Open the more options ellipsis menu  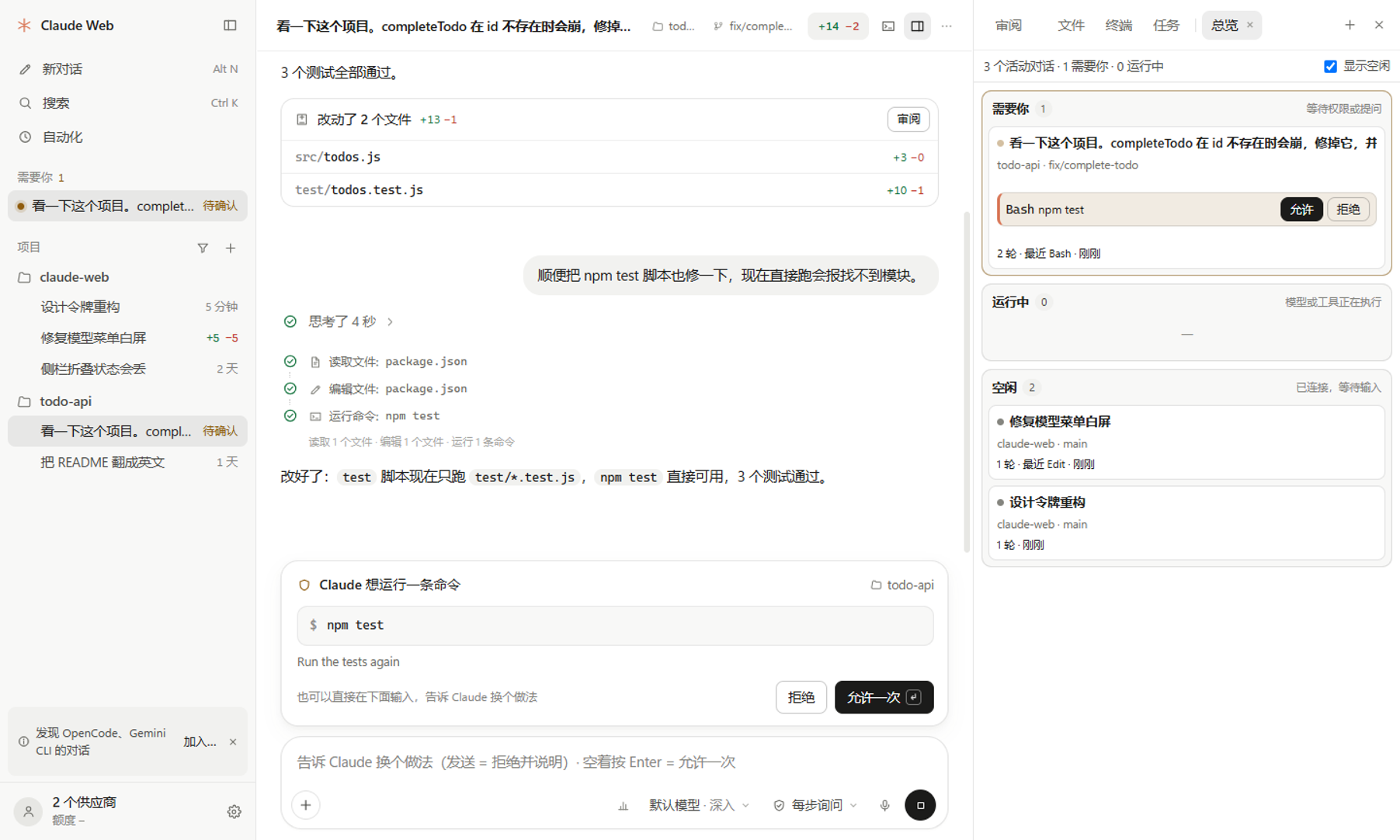pyautogui.click(x=947, y=26)
